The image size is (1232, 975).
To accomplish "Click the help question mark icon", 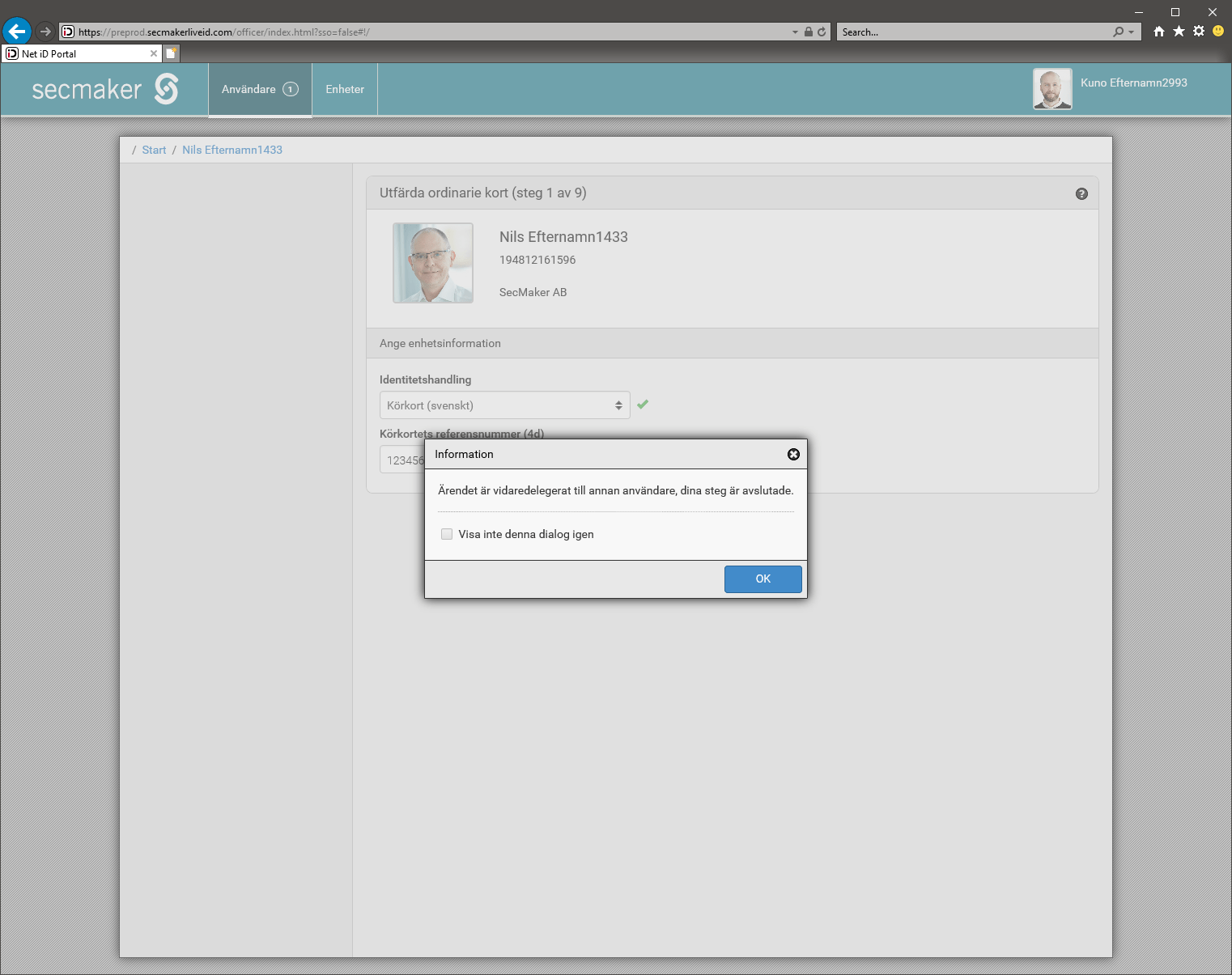I will tap(1081, 194).
